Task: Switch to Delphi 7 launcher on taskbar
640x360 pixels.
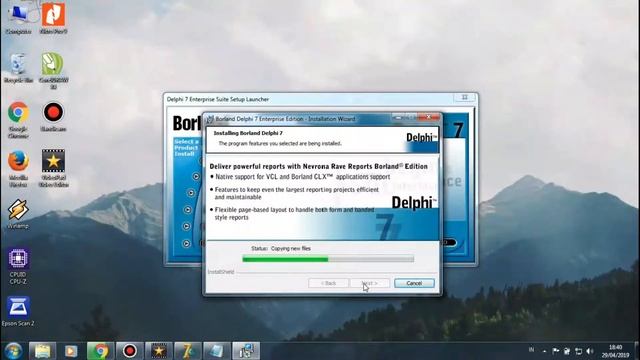Action: (x=188, y=351)
